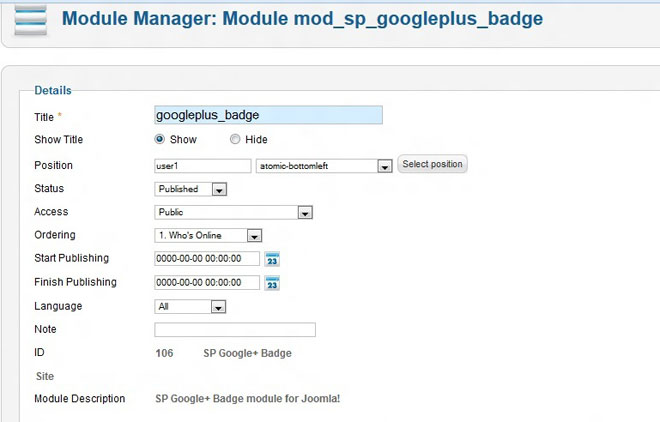Click the Start Publishing date field
This screenshot has width=660, height=422.
[207, 259]
